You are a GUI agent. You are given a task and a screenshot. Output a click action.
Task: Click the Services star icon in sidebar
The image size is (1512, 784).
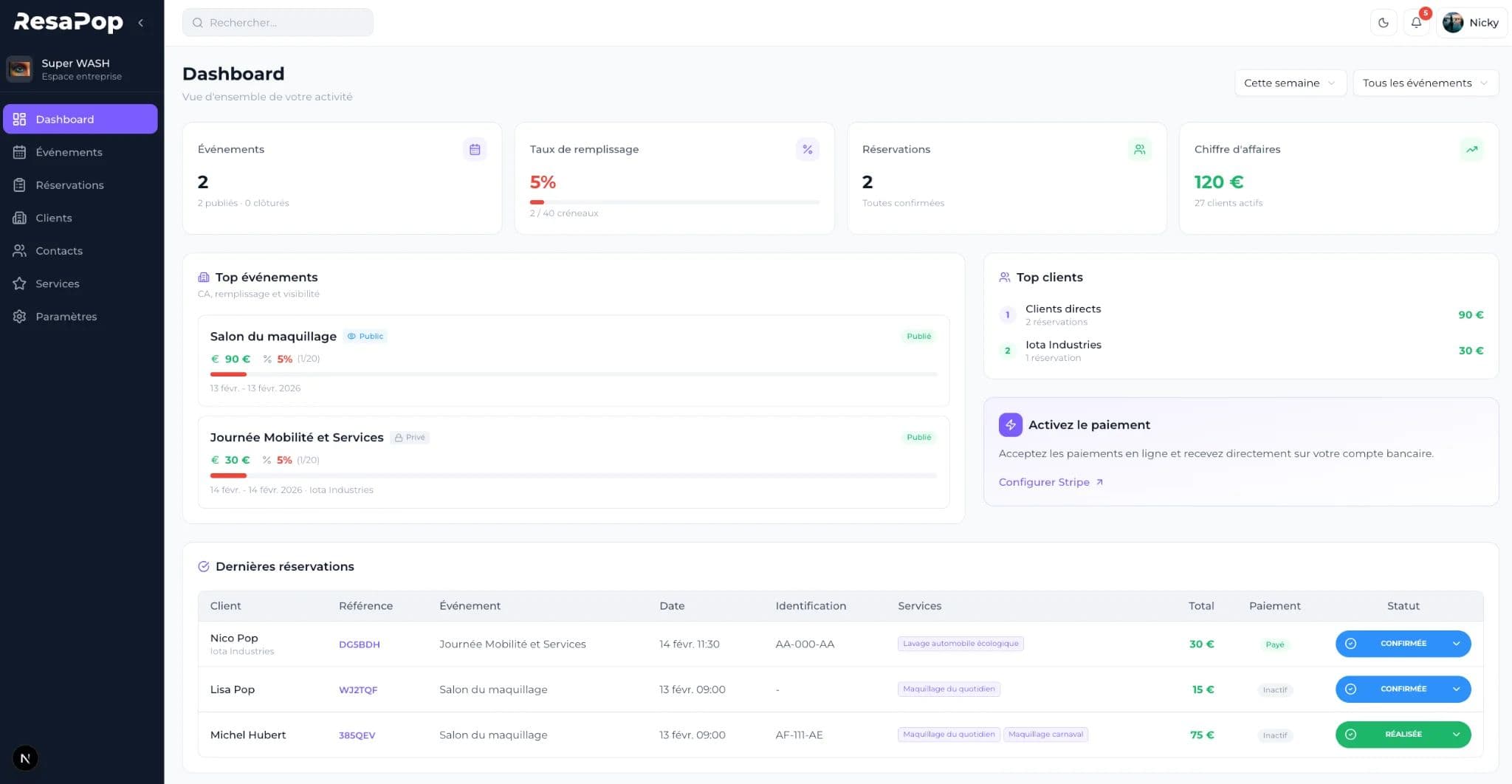(x=19, y=283)
